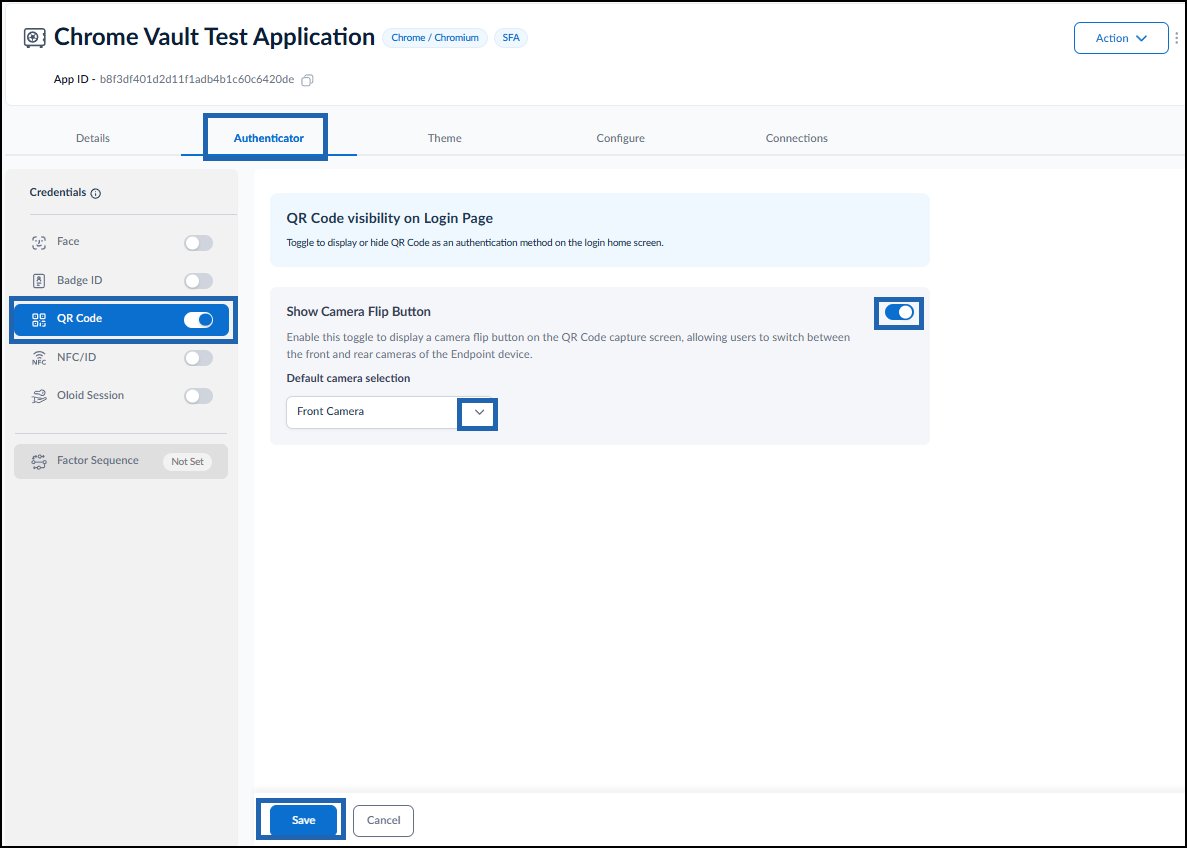Viewport: 1187px width, 848px height.
Task: Click the Credentials section header
Action: click(58, 192)
